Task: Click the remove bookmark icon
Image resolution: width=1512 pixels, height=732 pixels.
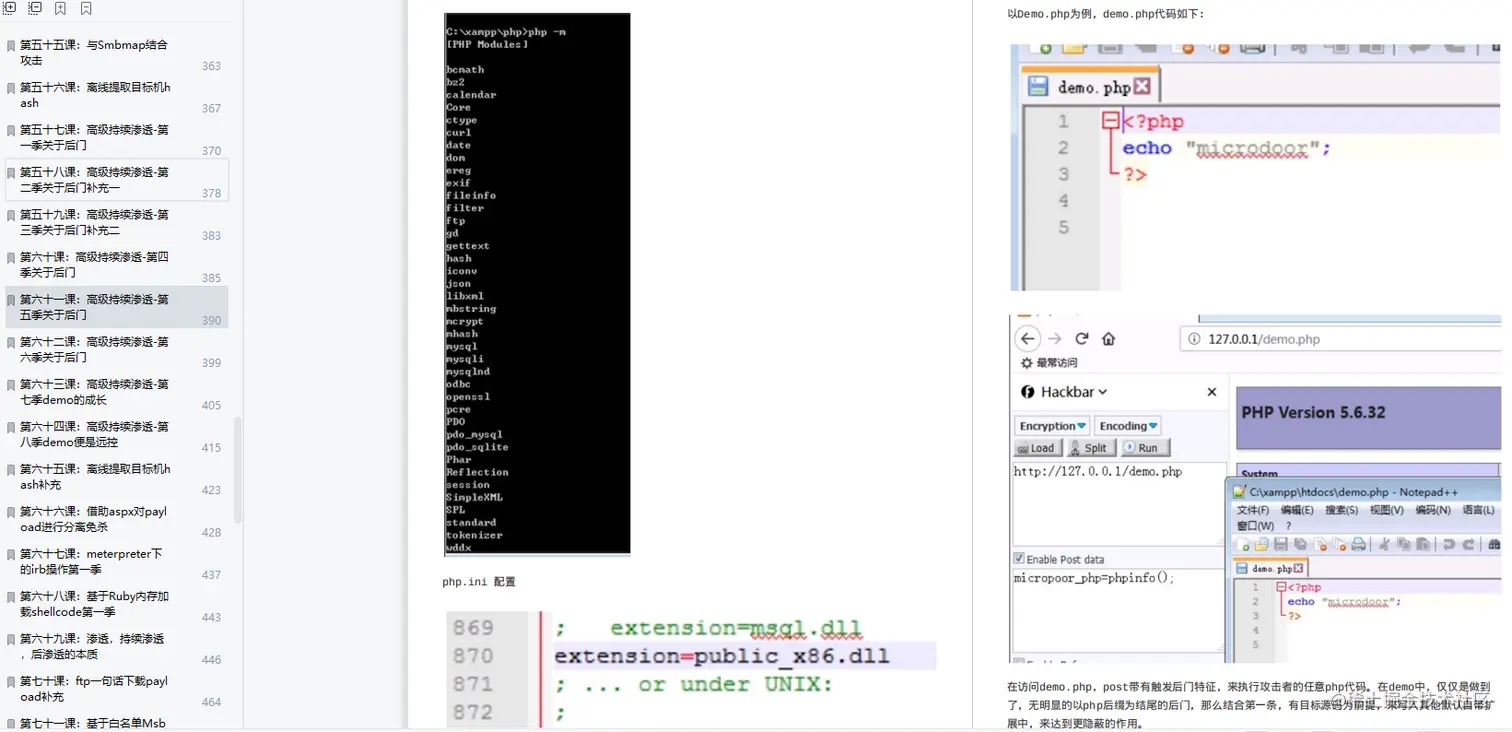Action: coord(86,8)
